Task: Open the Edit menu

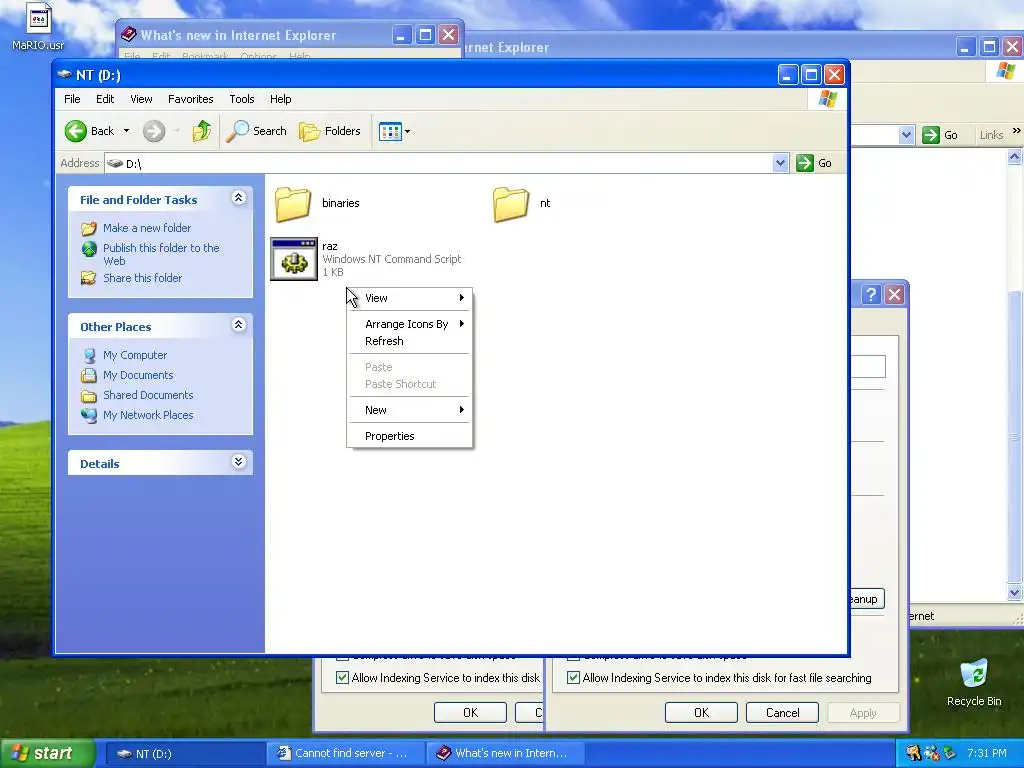Action: [105, 99]
